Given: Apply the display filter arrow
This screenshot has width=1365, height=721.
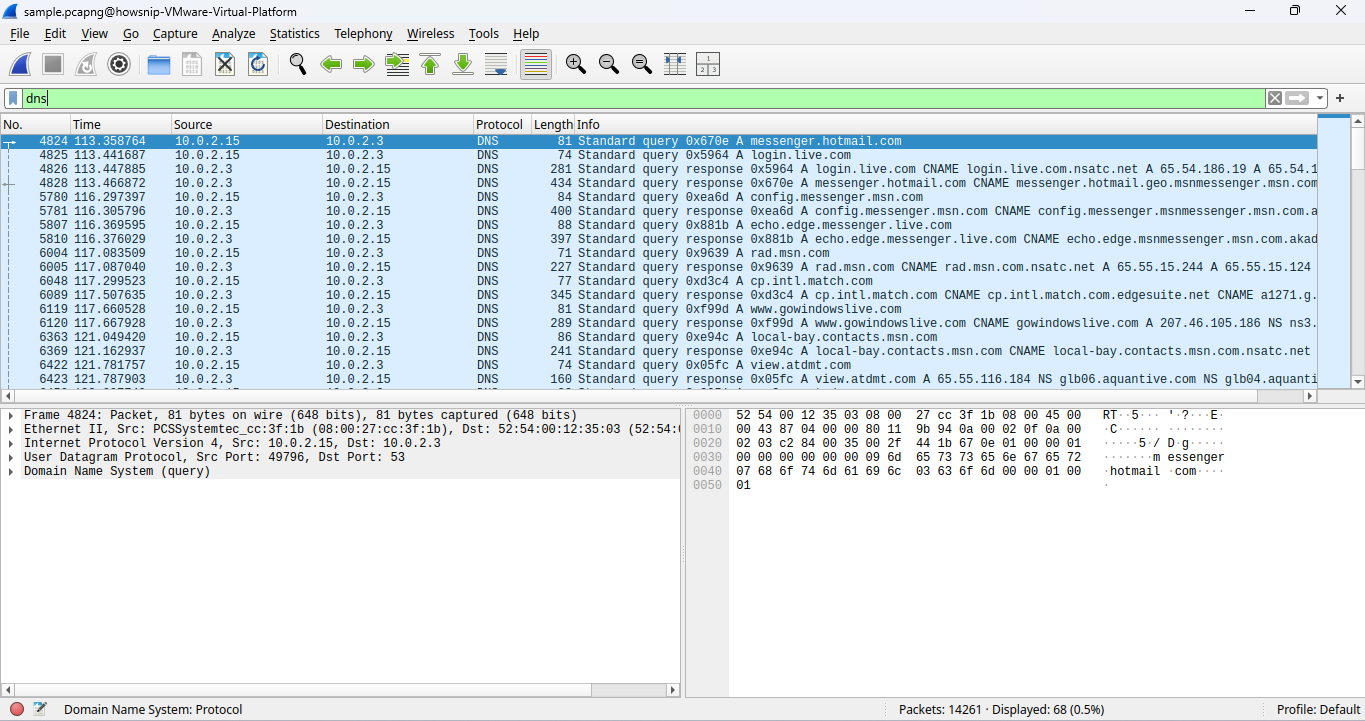Looking at the screenshot, I should (x=1298, y=98).
